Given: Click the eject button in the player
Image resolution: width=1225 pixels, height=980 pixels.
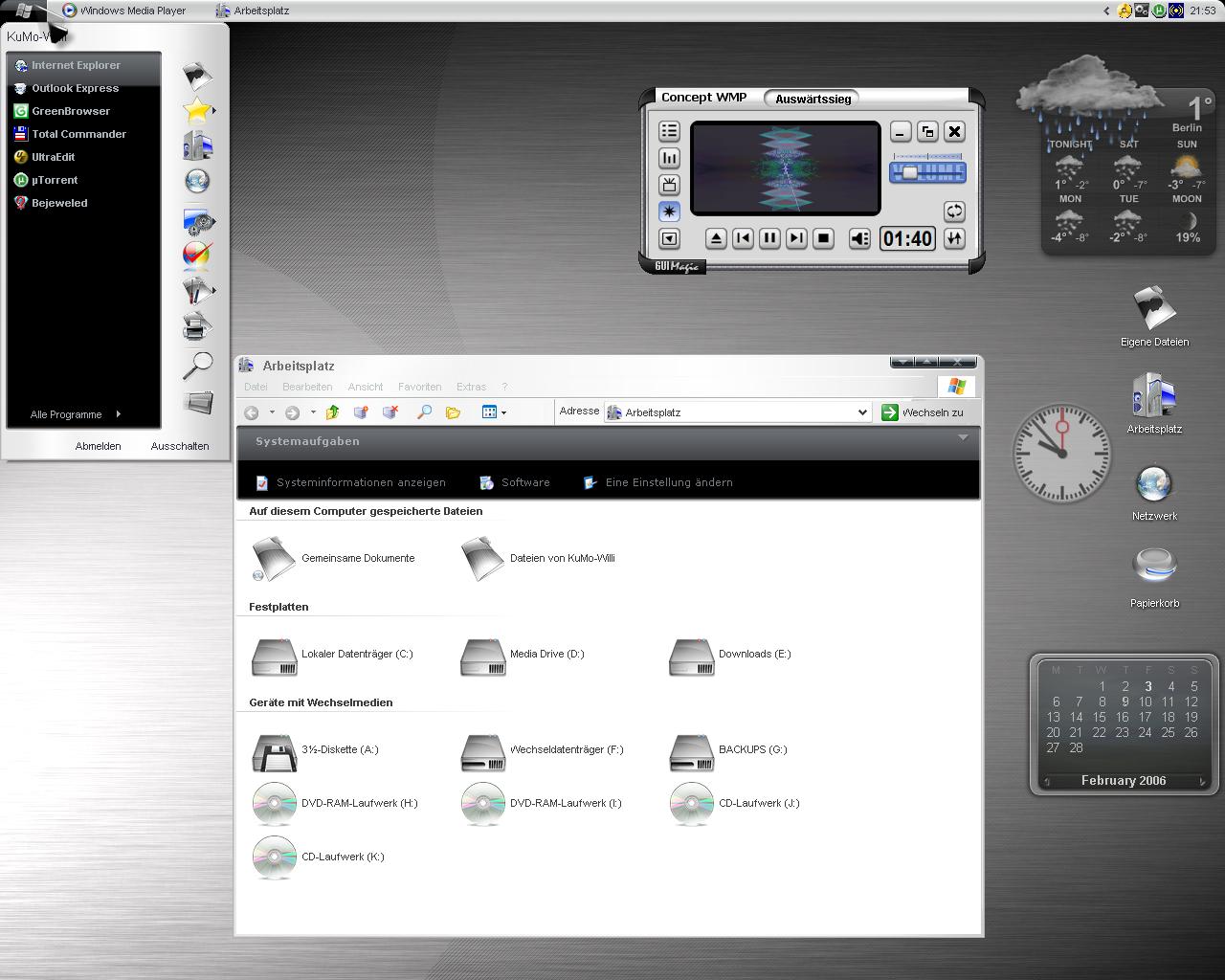Looking at the screenshot, I should coord(716,238).
